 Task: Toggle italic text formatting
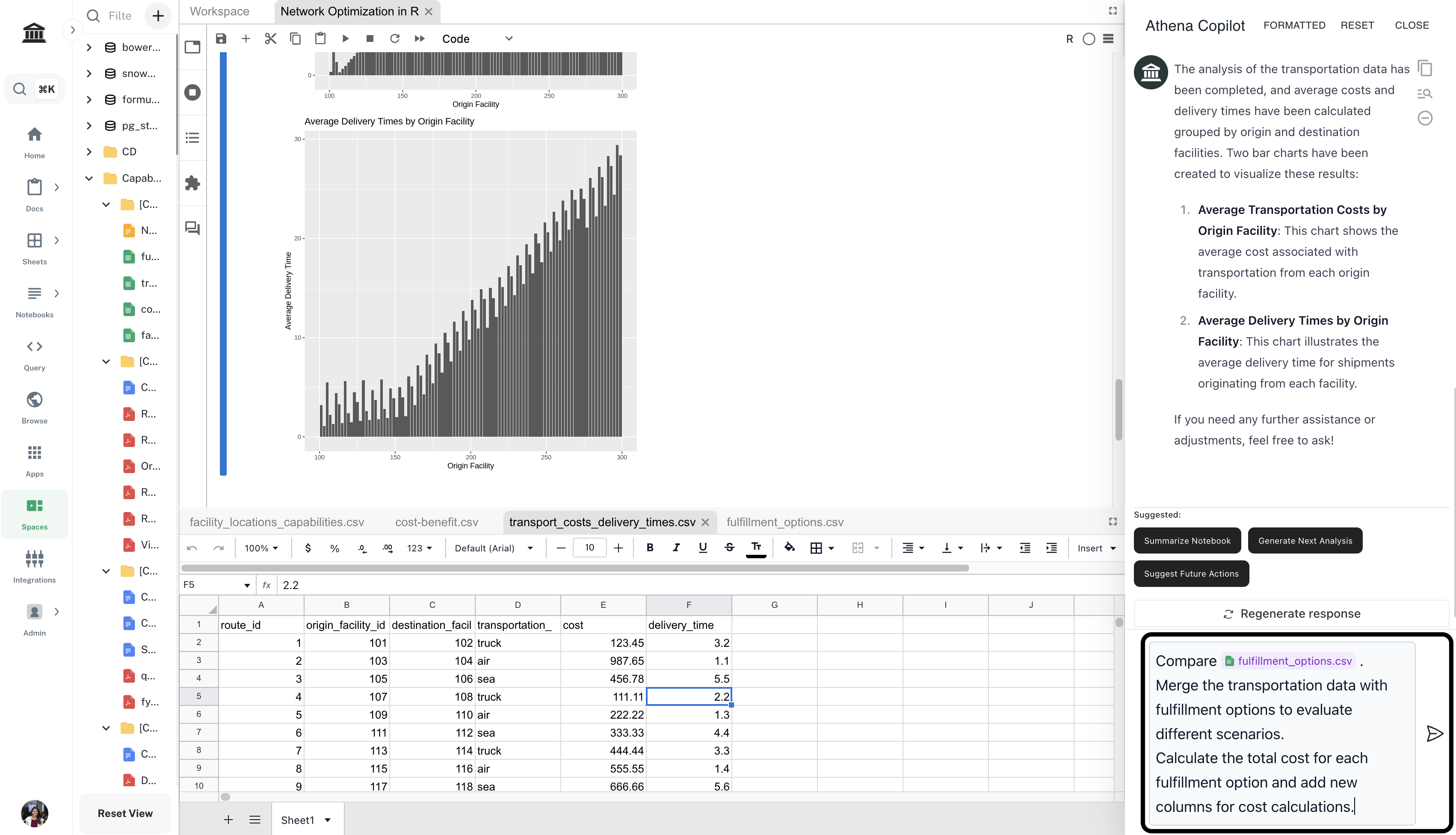(676, 548)
